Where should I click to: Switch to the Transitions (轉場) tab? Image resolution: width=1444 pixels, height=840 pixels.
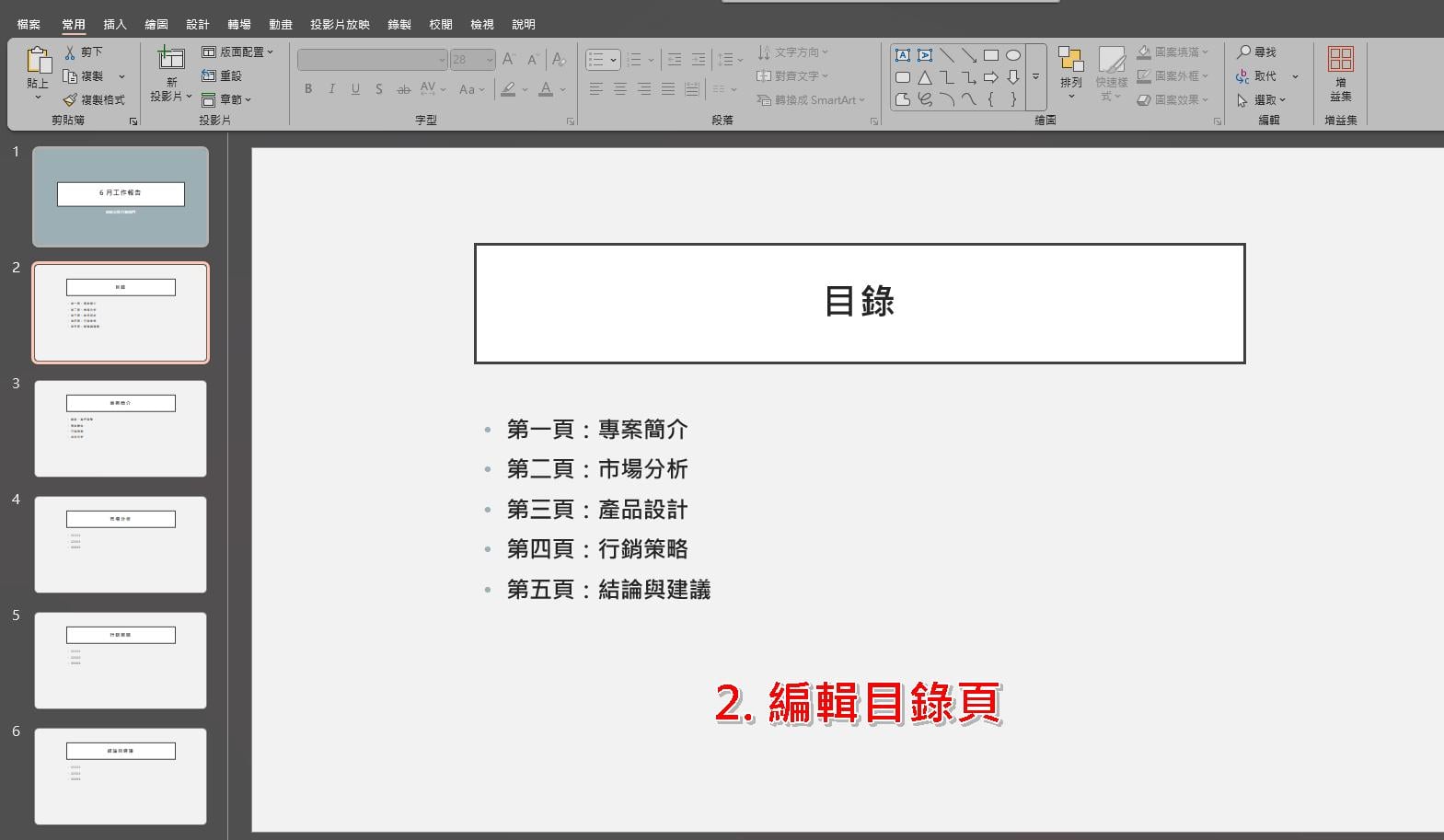[239, 25]
